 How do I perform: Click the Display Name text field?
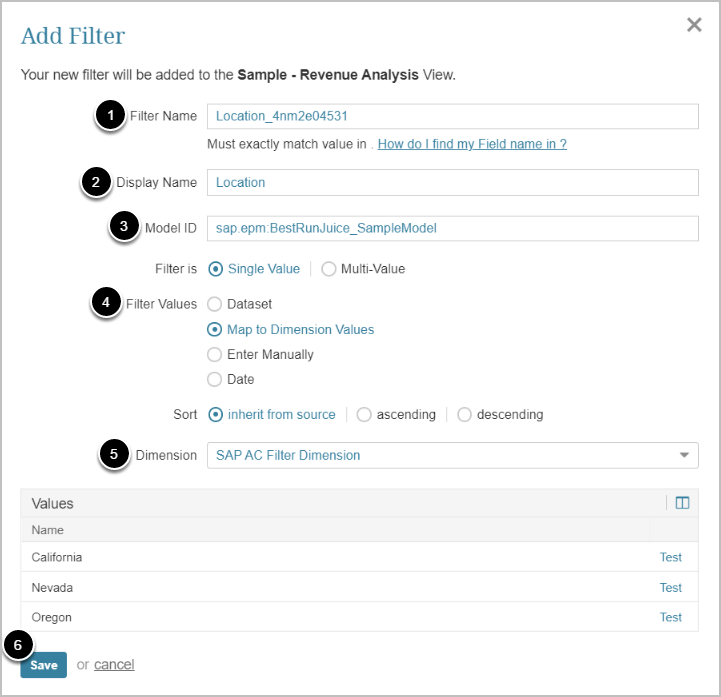pos(452,182)
